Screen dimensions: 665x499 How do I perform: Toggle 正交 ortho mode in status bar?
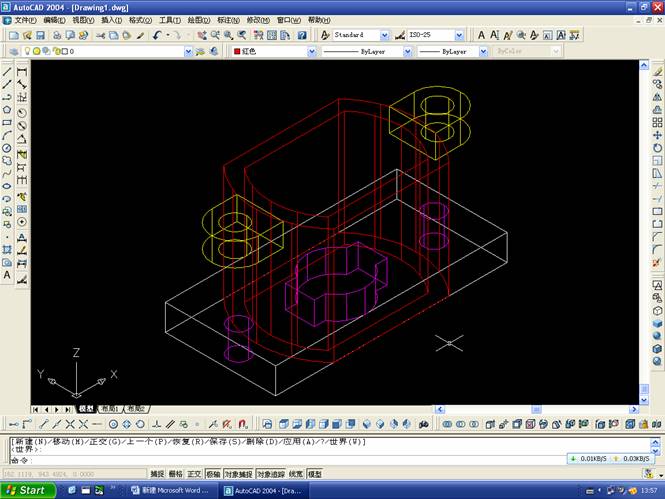pos(194,474)
